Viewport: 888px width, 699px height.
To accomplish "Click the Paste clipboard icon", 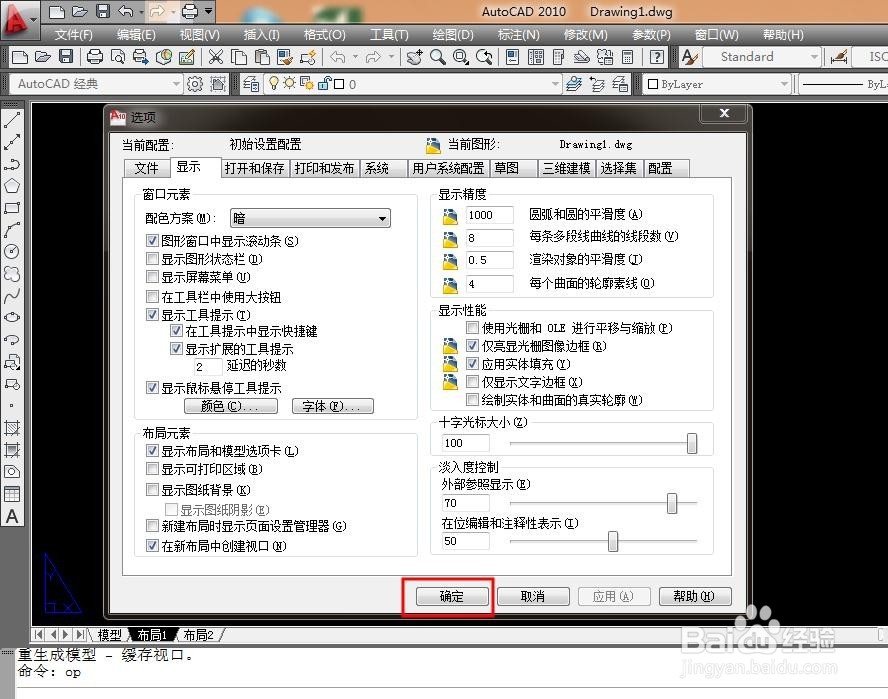I will (262, 57).
